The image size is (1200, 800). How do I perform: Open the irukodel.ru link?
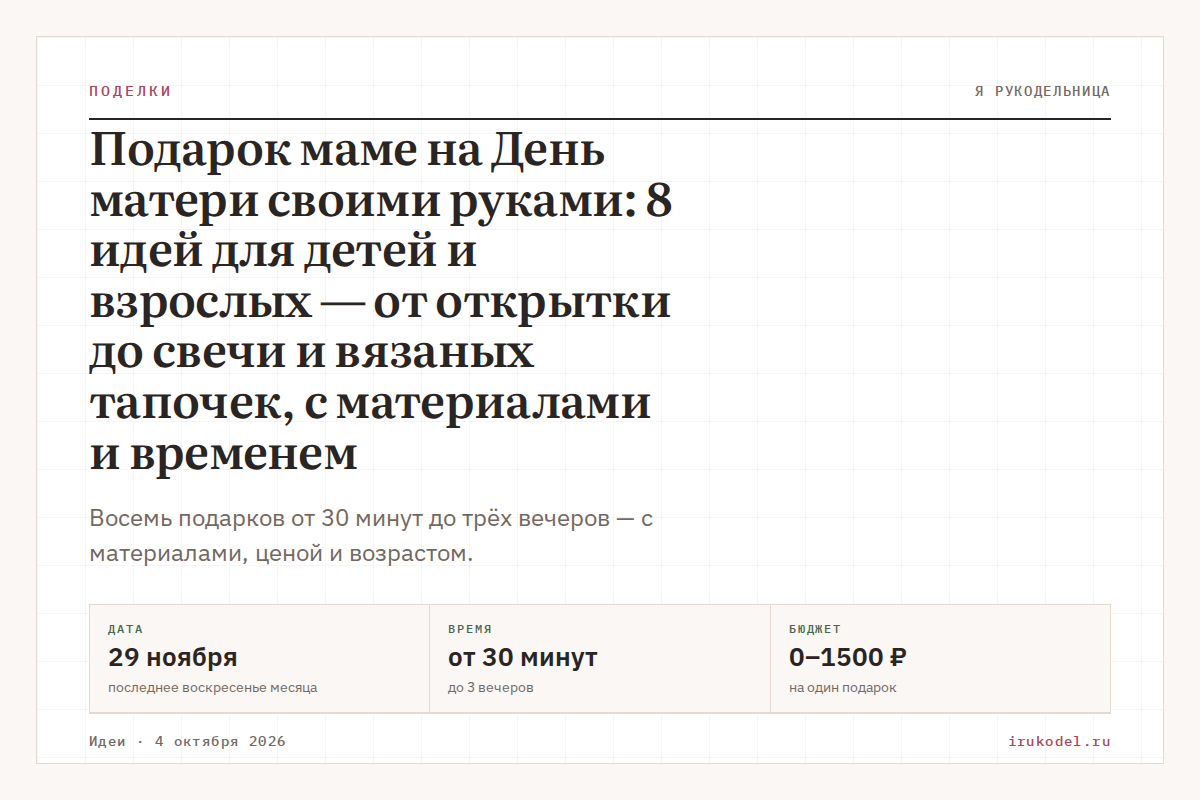tap(1060, 742)
